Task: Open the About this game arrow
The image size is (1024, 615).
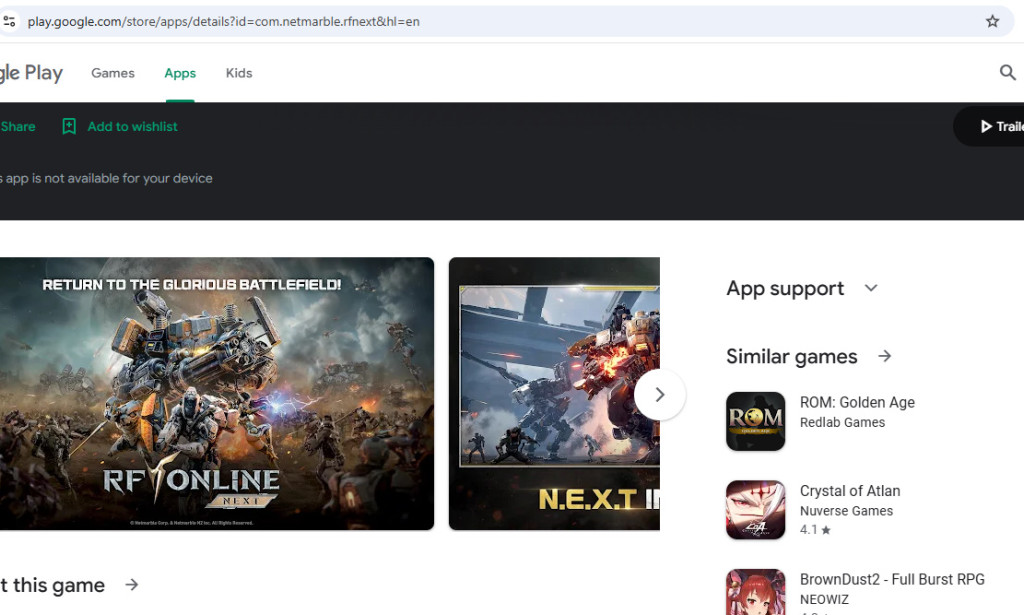Action: click(x=132, y=585)
